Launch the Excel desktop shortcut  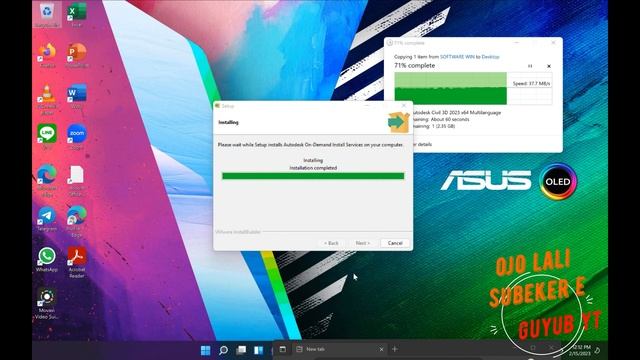click(76, 15)
